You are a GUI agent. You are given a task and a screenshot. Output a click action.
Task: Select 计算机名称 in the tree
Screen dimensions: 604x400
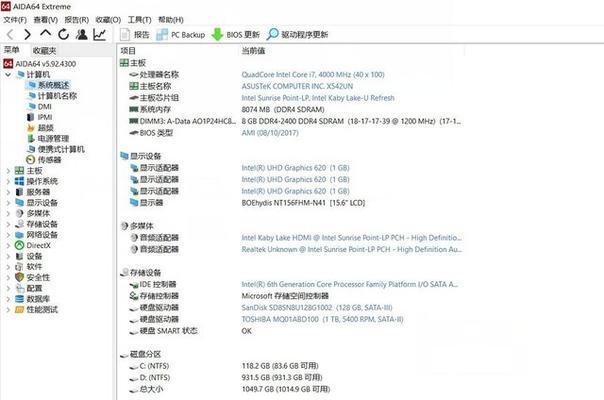click(x=53, y=96)
